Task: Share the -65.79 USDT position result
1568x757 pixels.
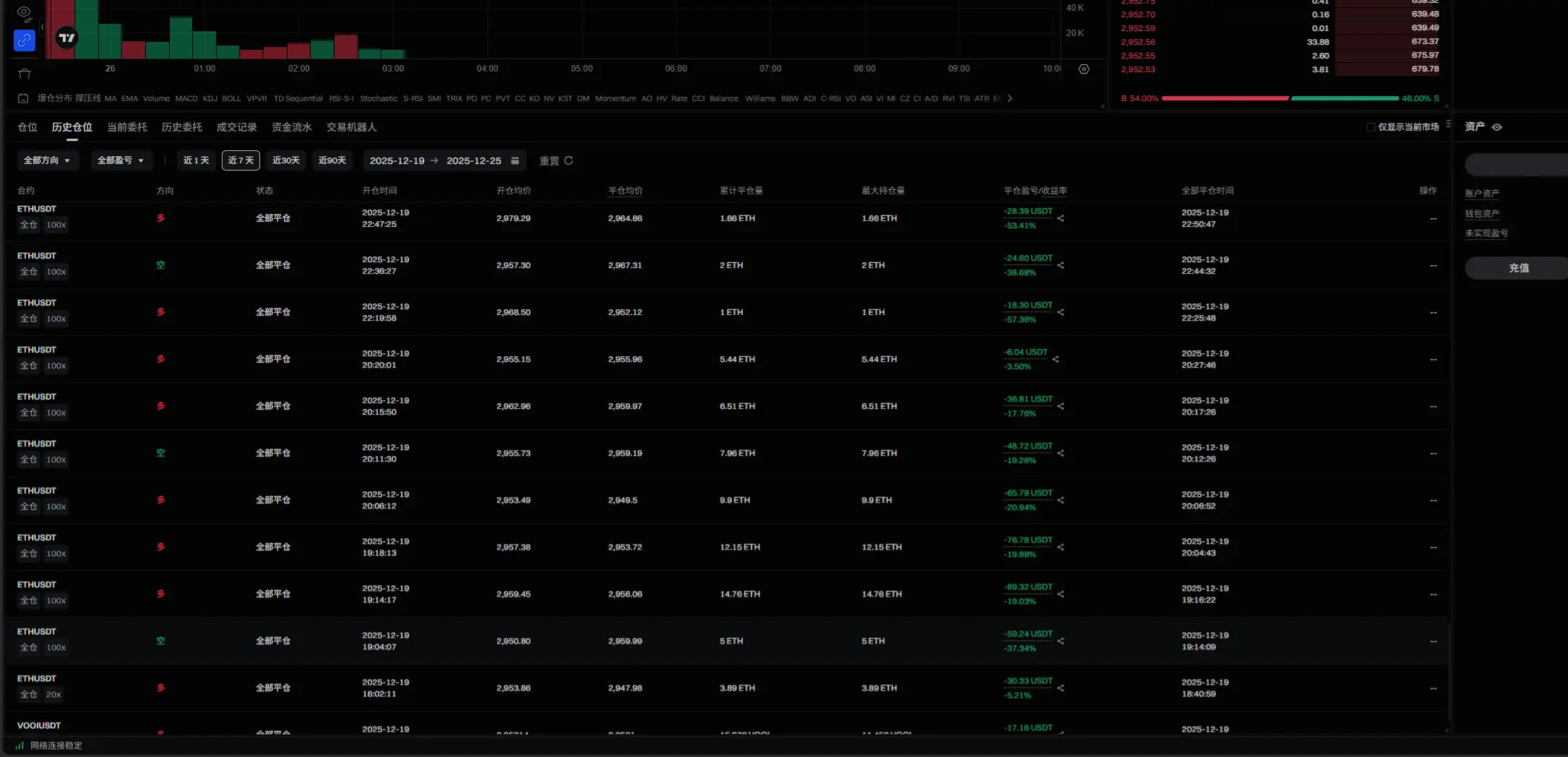Action: coord(1061,500)
